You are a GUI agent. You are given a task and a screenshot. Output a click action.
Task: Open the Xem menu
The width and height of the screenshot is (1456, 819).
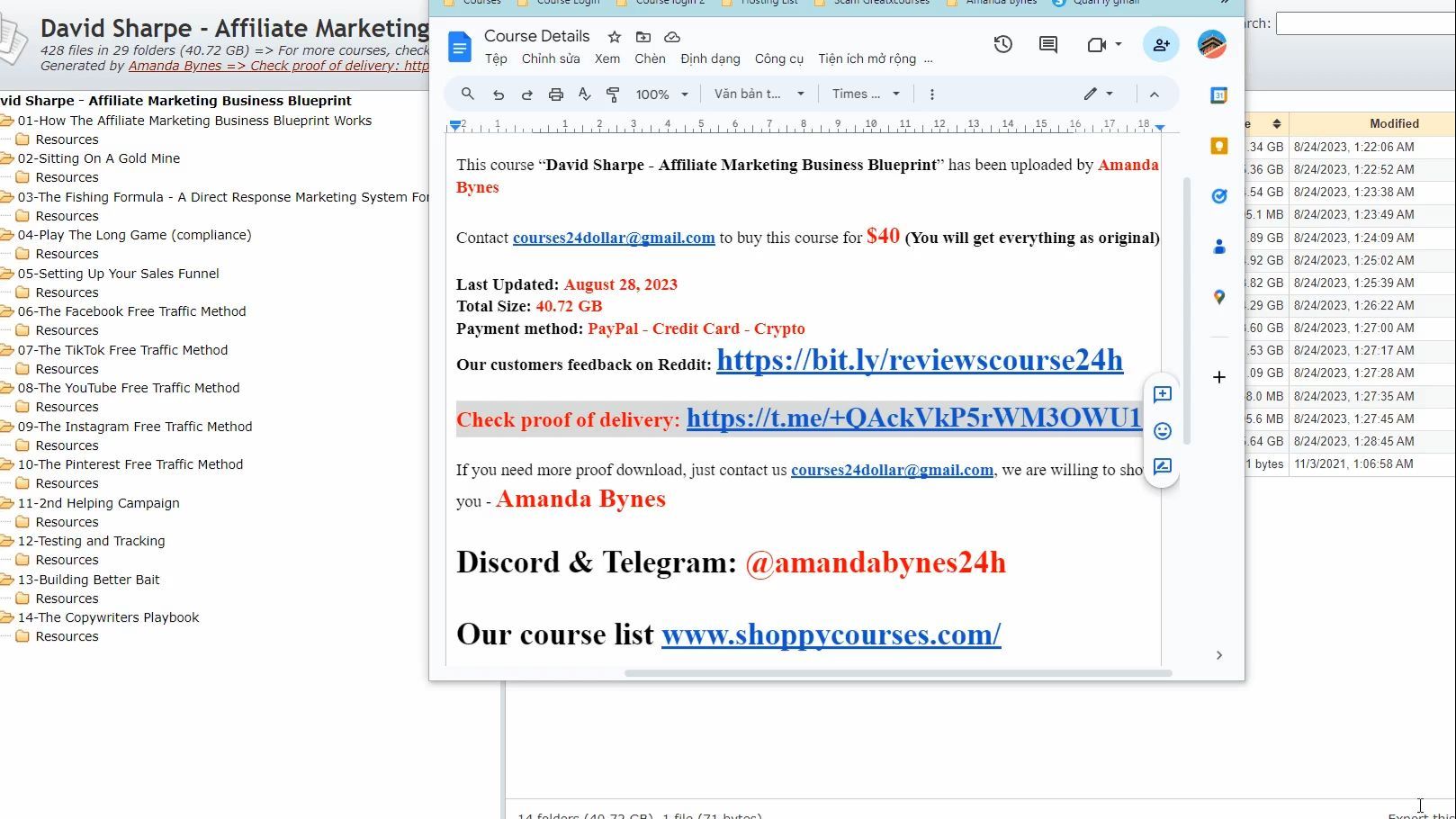pos(607,58)
